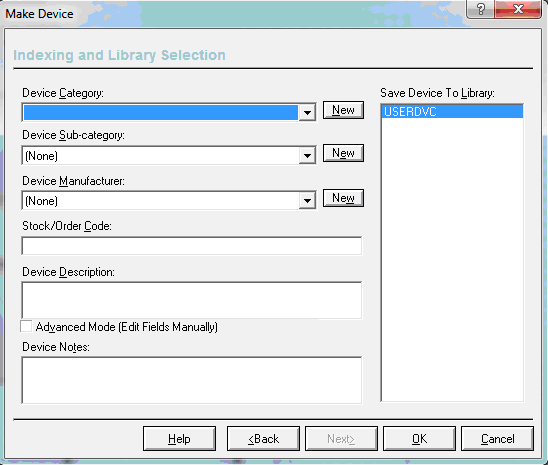Click inside the Device Description box
The width and height of the screenshot is (548, 465).
[192, 300]
